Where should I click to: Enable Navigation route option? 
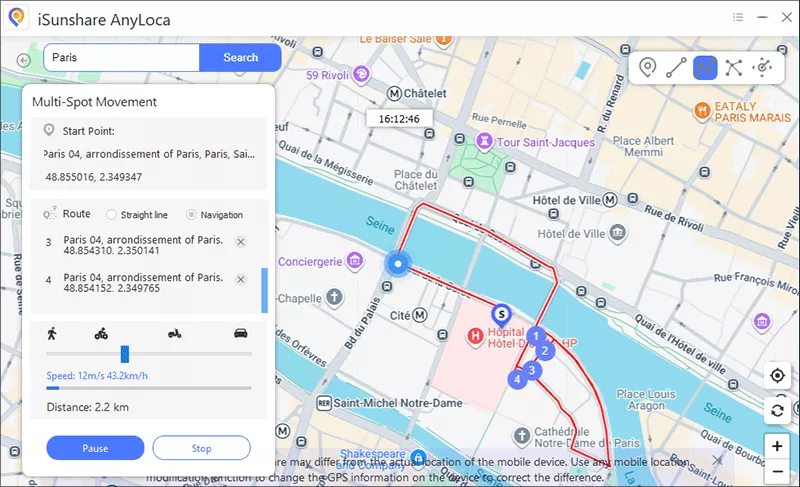pyautogui.click(x=191, y=215)
